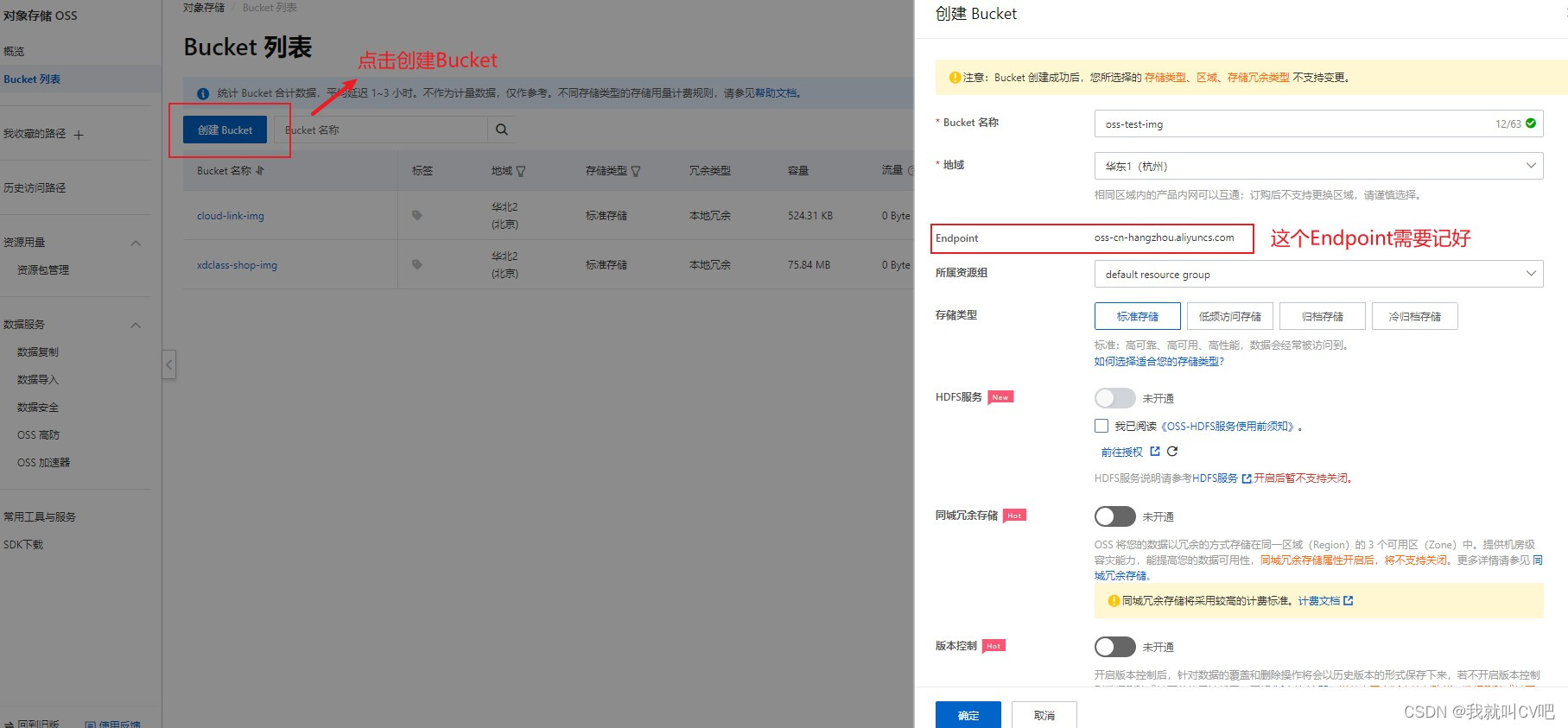Open OSS 高防 in sidebar
Viewport: 1568px width, 728px height.
click(38, 434)
